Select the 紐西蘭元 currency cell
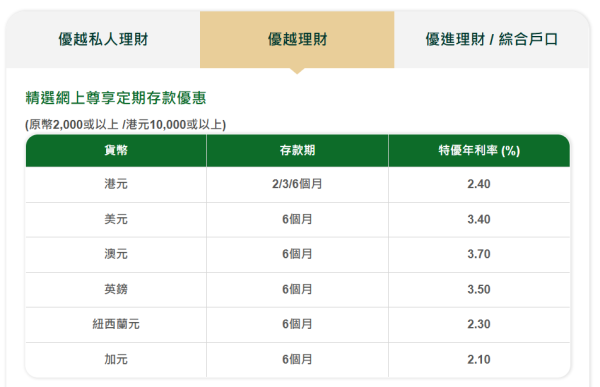600x387 pixels. (116, 324)
